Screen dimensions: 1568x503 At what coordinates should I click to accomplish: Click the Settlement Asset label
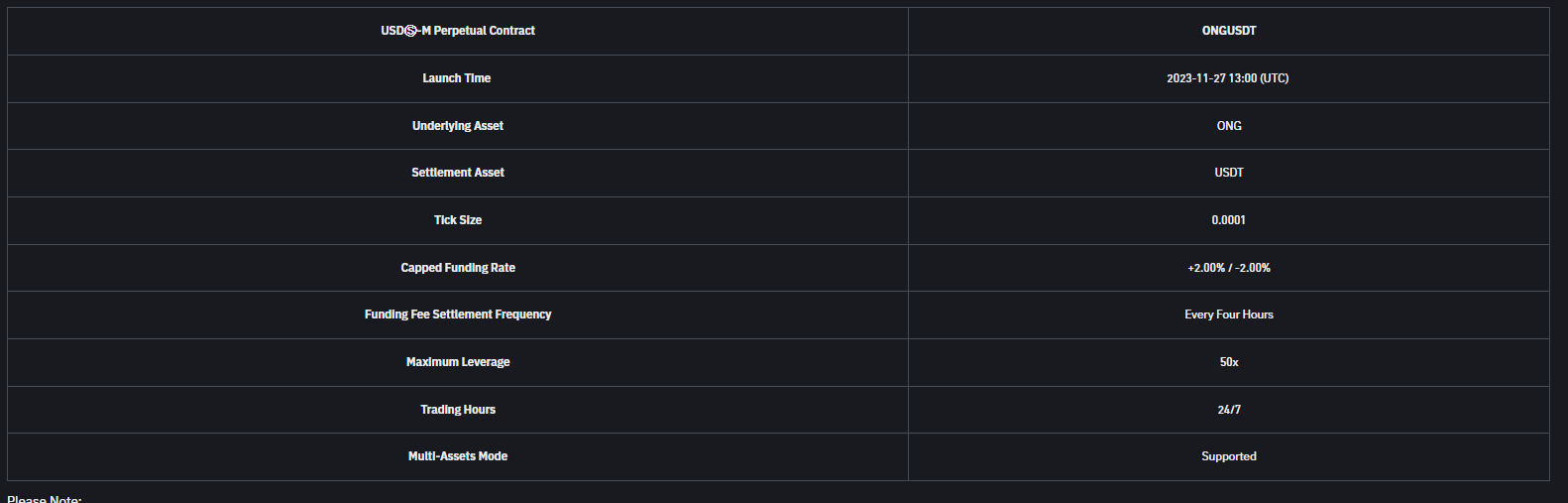coord(458,173)
